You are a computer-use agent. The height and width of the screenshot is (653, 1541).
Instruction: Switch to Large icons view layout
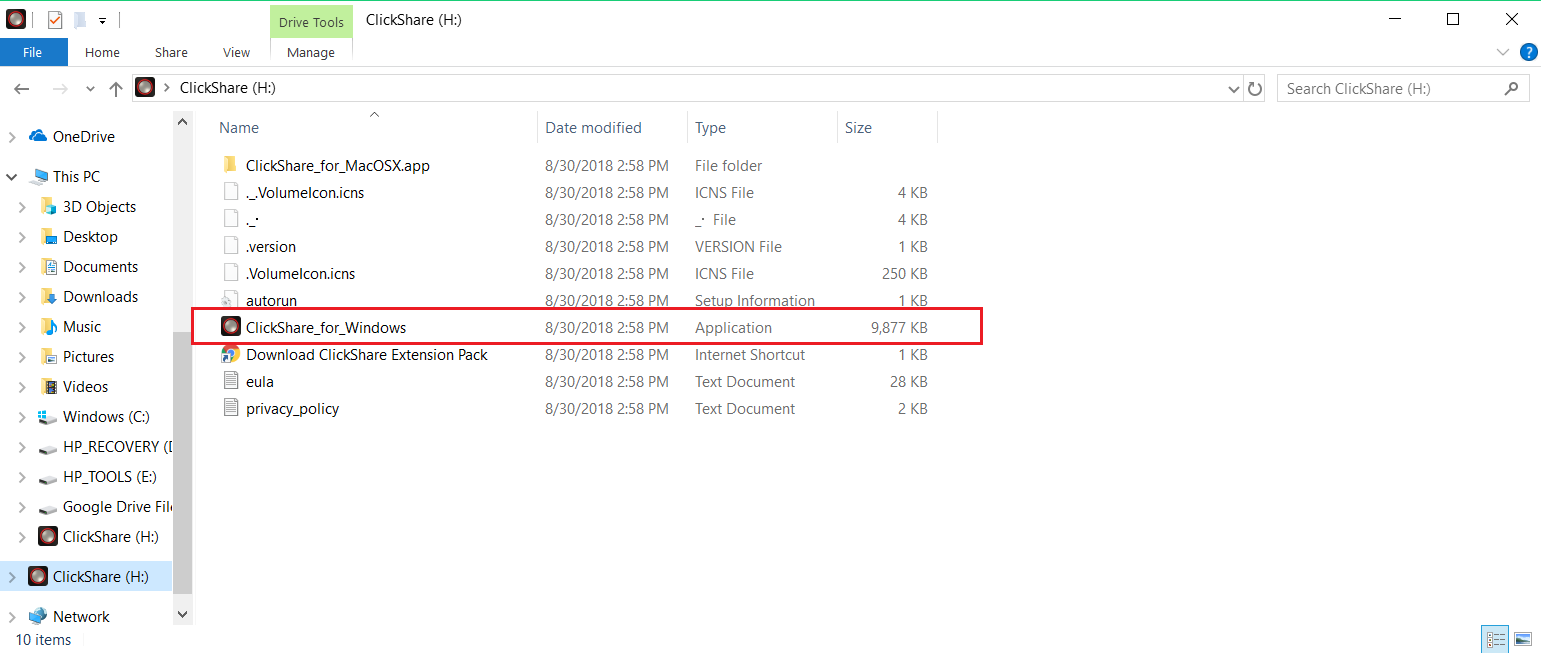[x=1523, y=639]
